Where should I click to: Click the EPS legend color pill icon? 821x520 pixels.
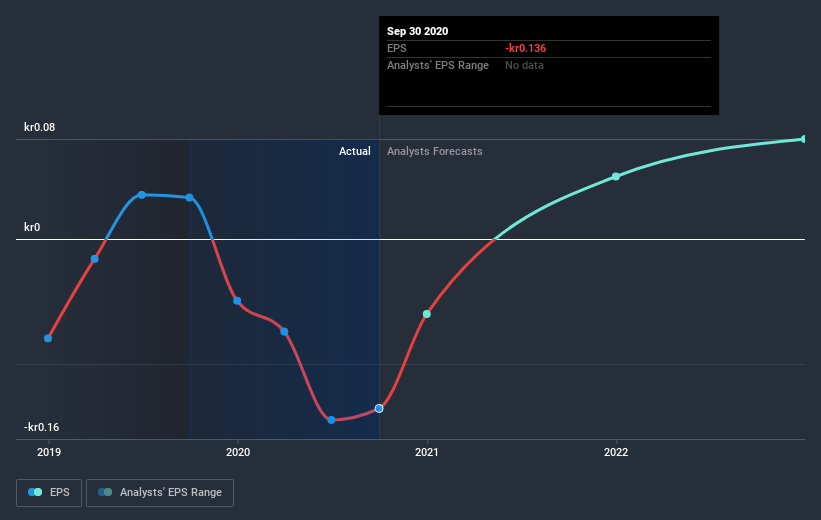point(35,492)
